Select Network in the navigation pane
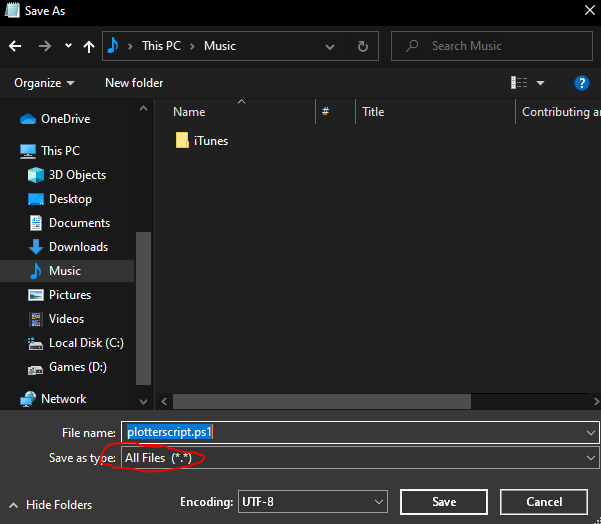 (63, 399)
